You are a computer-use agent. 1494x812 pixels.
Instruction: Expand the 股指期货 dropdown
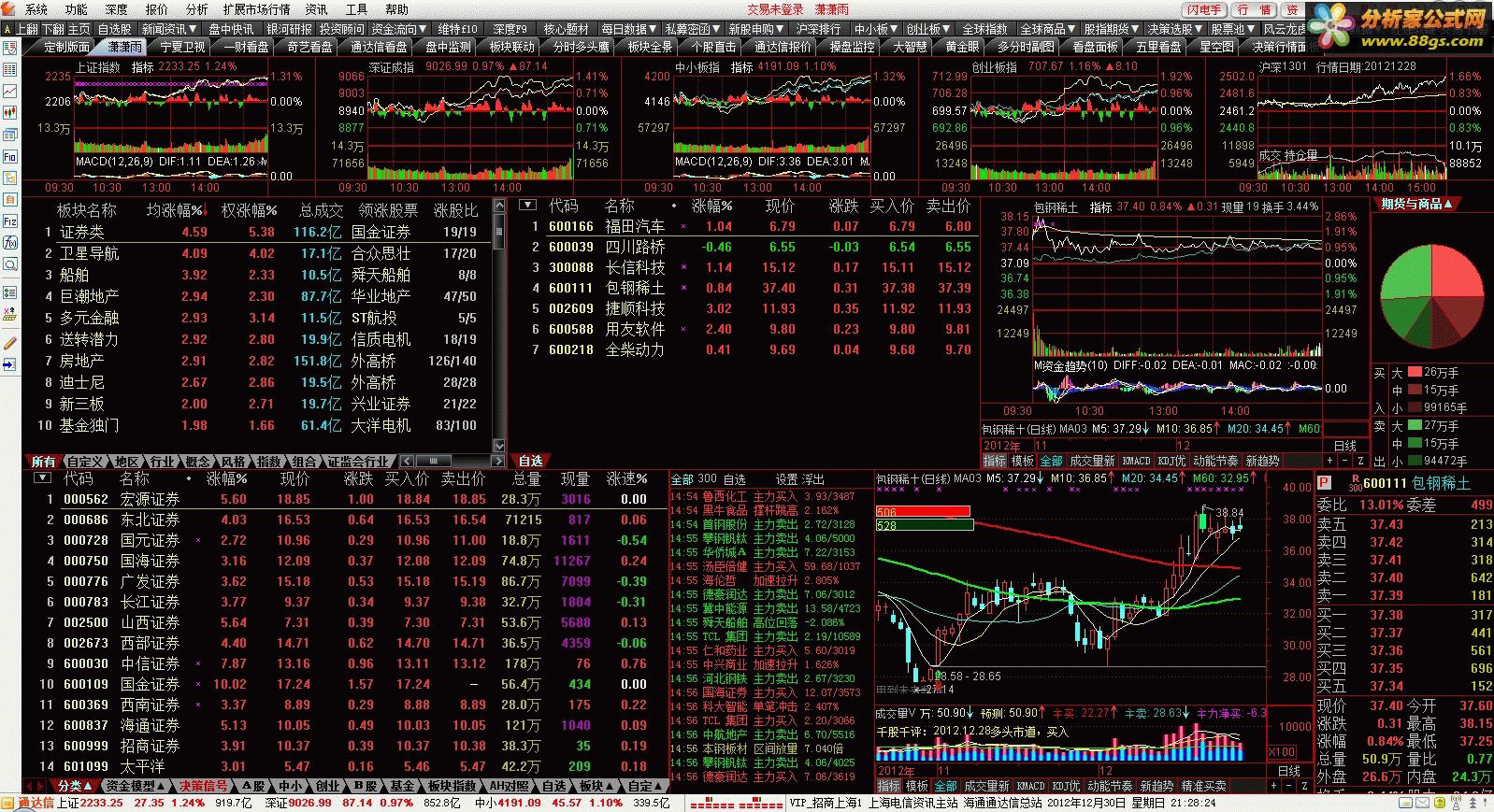pos(1112,29)
